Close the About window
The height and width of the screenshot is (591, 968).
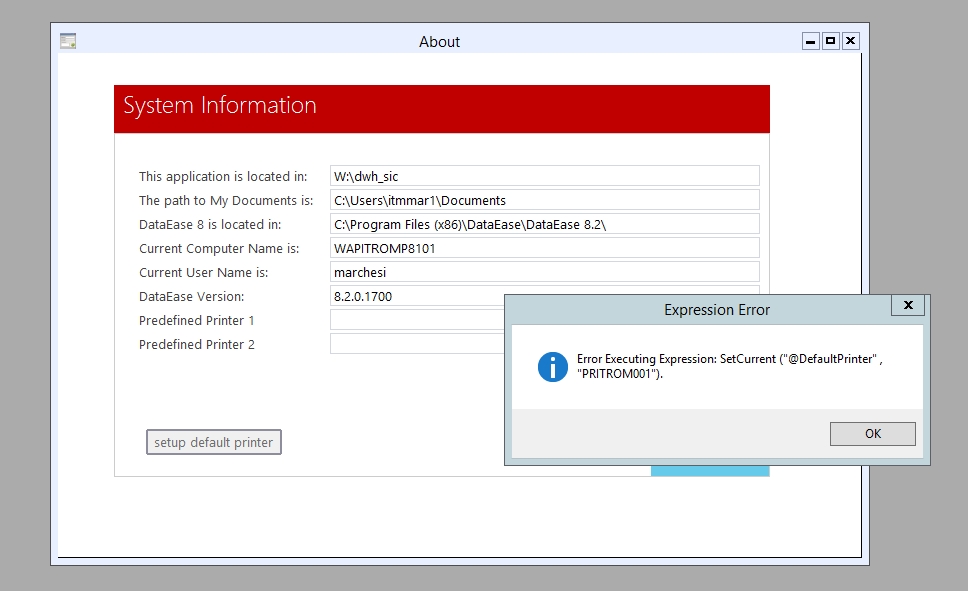850,41
